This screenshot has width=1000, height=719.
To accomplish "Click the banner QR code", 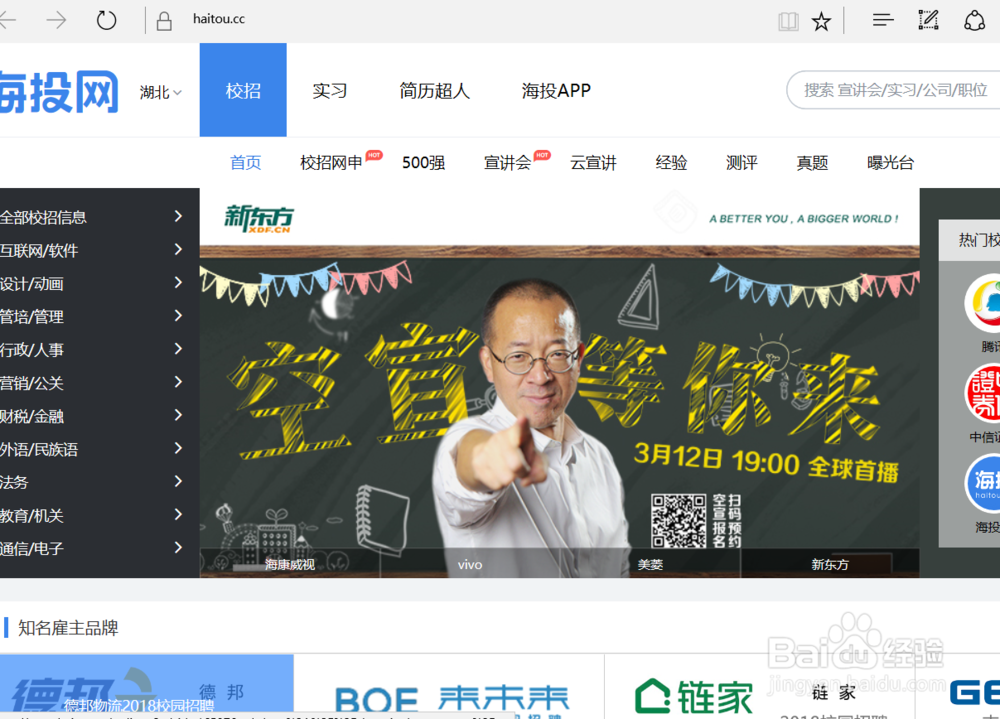I will pyautogui.click(x=679, y=521).
